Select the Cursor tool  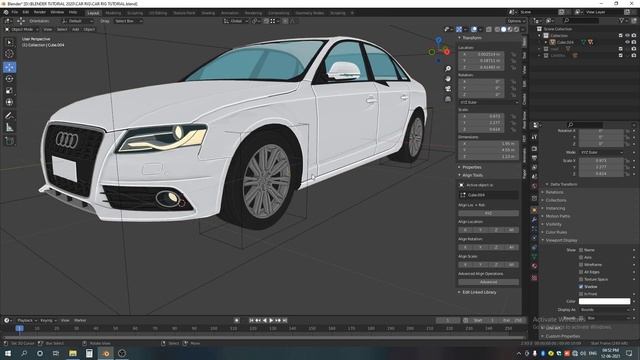(x=9, y=53)
